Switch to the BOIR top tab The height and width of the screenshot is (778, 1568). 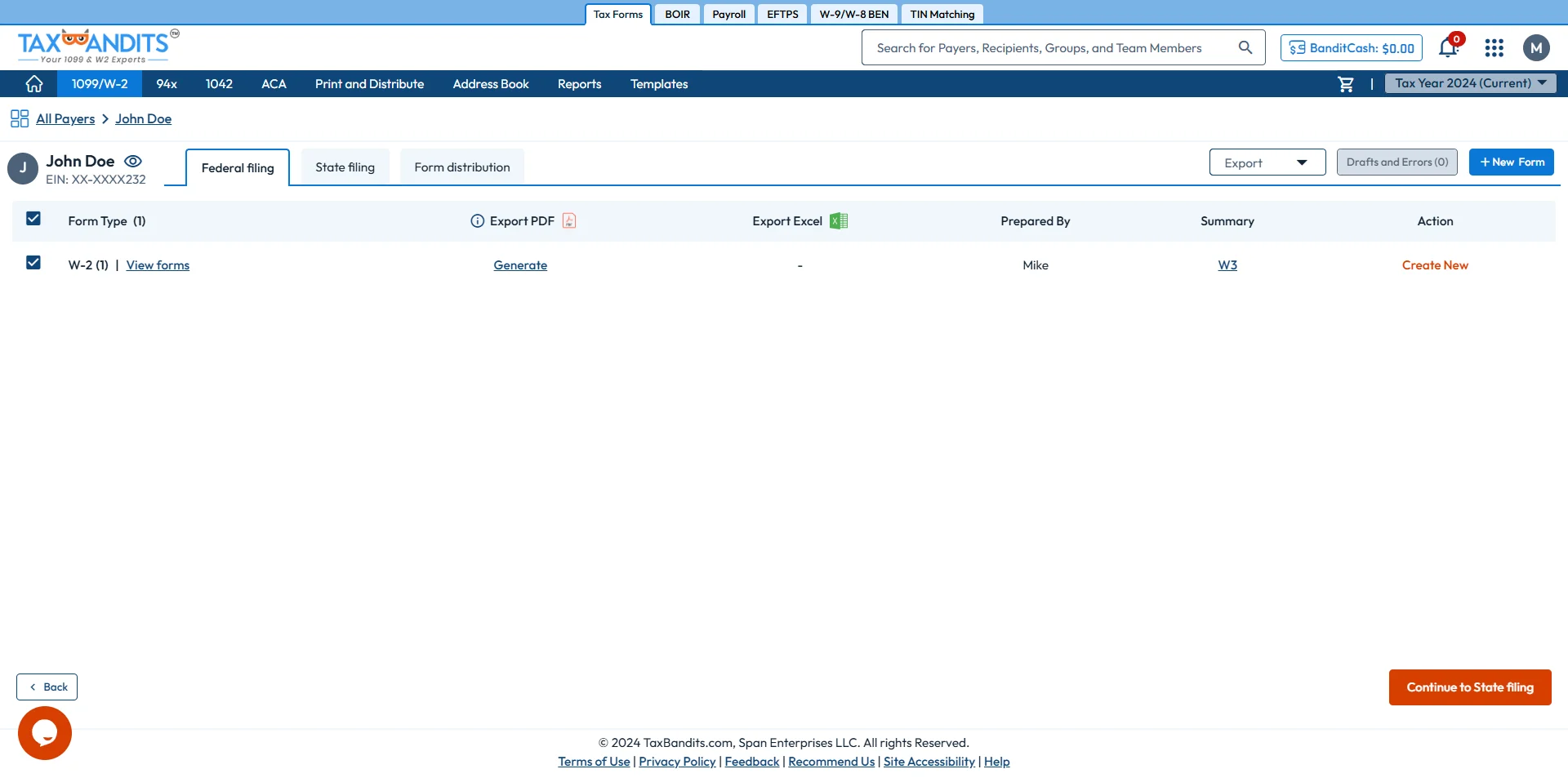[678, 15]
